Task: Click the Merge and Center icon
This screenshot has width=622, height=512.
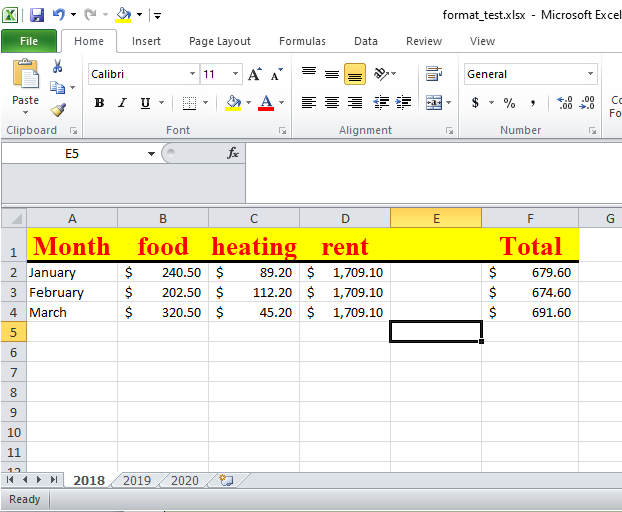Action: click(434, 103)
